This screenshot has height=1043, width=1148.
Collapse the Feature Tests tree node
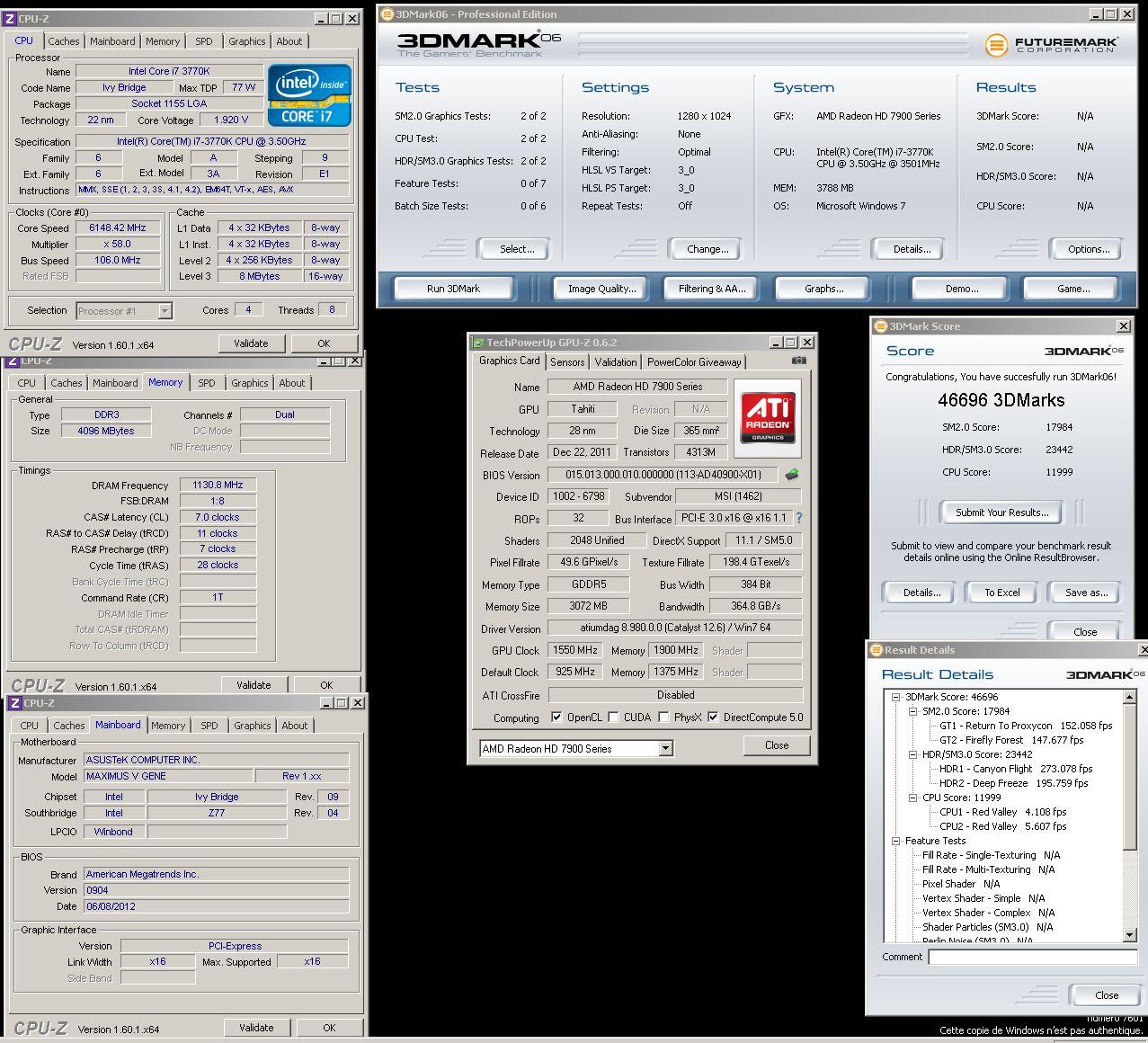tap(895, 841)
